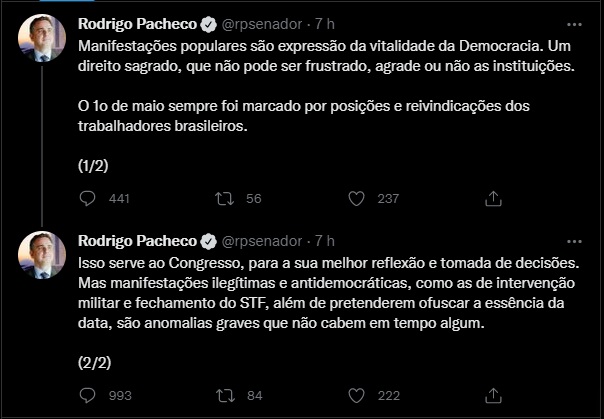Open the more options menu on first tweet
The height and width of the screenshot is (419, 604).
click(573, 22)
